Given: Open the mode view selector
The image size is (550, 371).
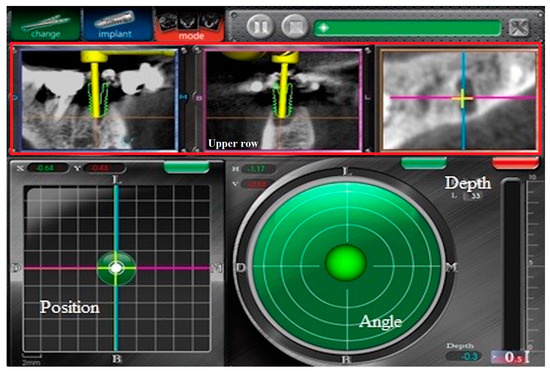Looking at the screenshot, I should coord(190,26).
